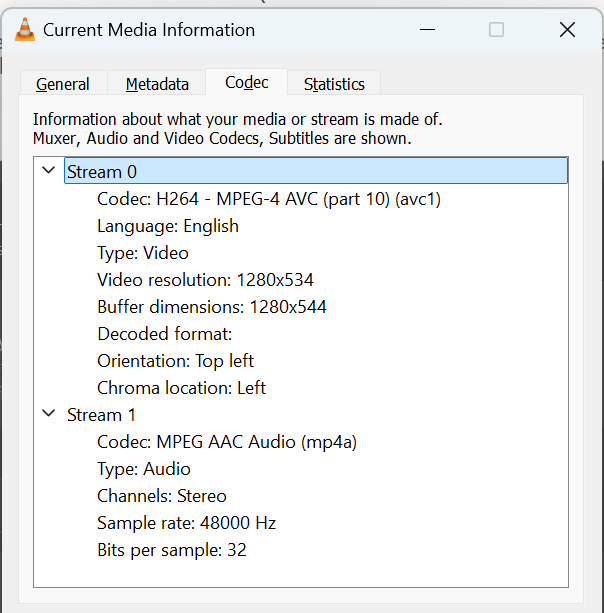Open the Metadata tab
This screenshot has height=613, width=604.
(x=157, y=84)
